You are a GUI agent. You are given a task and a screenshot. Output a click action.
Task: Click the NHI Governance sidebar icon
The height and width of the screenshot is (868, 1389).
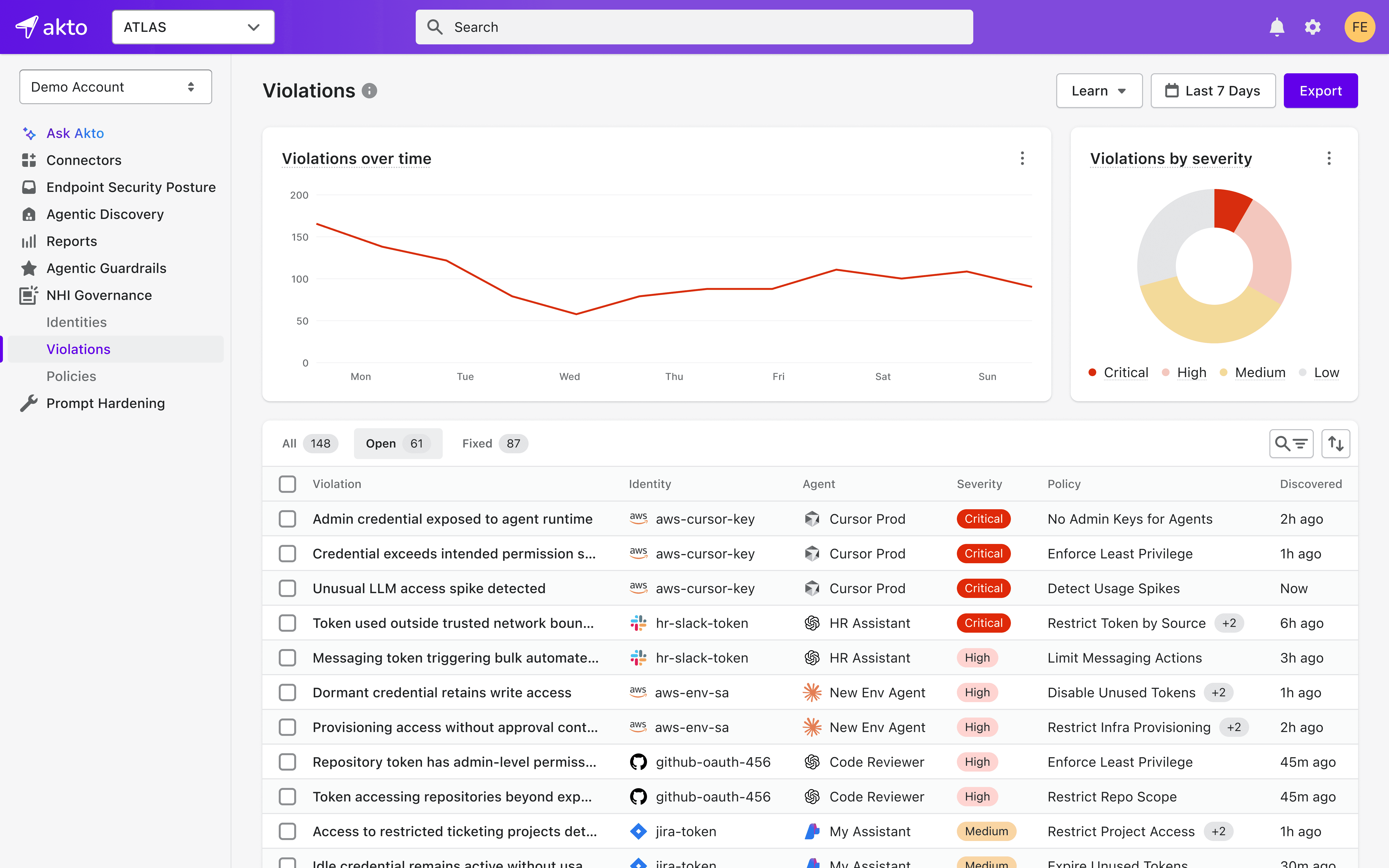(x=29, y=295)
